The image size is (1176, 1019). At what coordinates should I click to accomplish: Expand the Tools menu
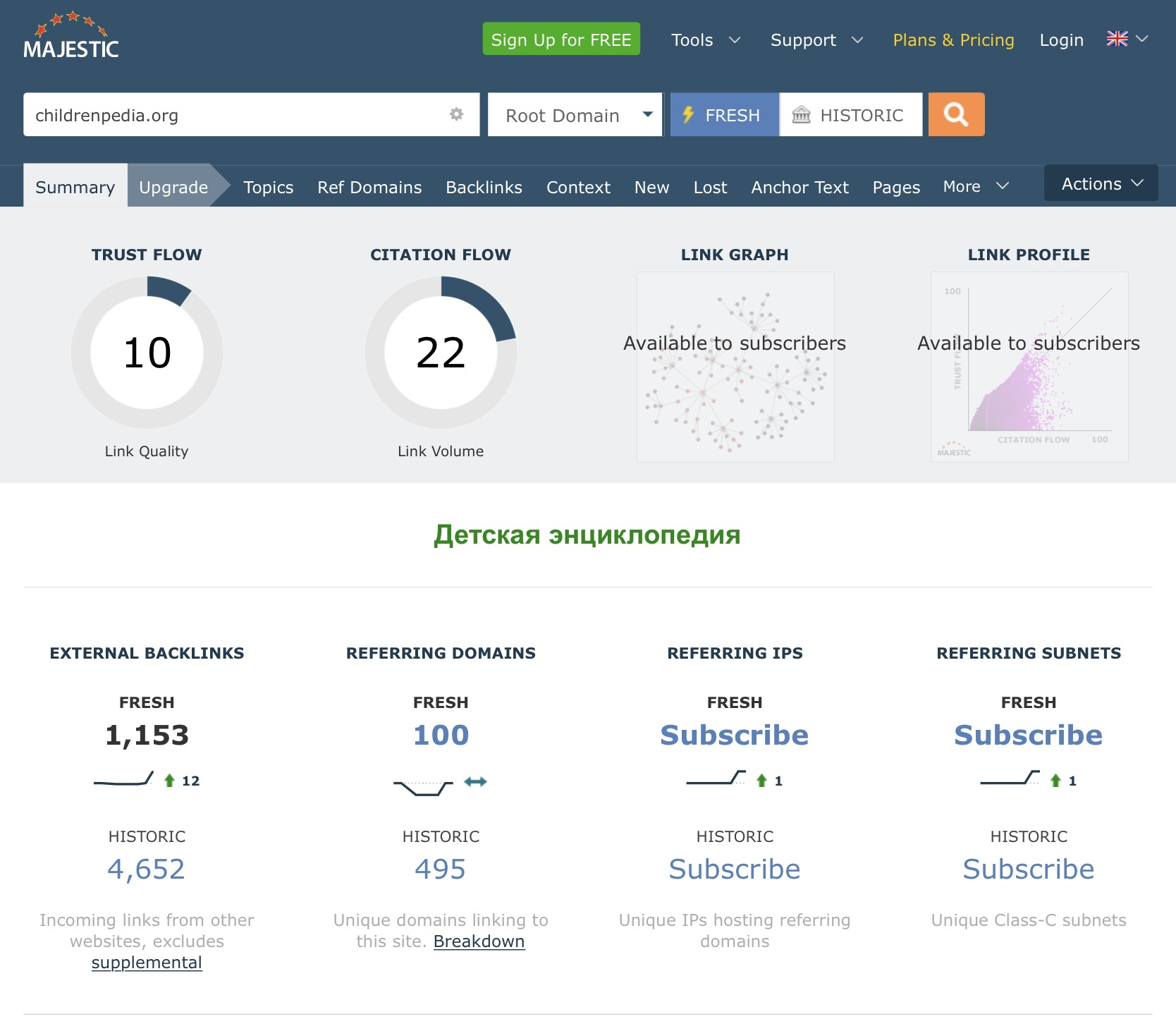coord(706,40)
